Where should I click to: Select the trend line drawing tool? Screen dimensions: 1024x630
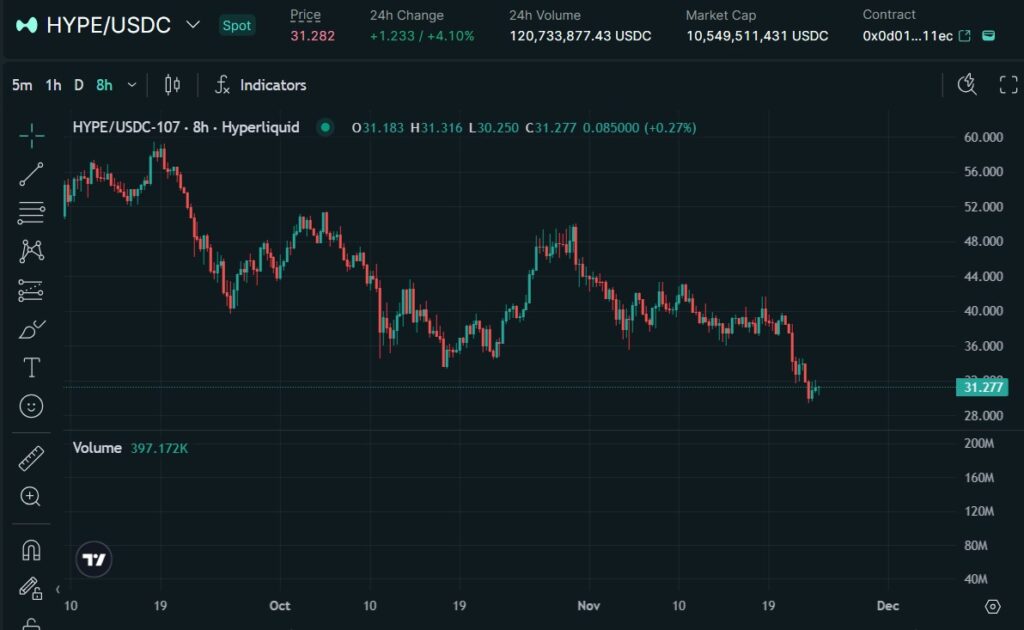[x=31, y=174]
